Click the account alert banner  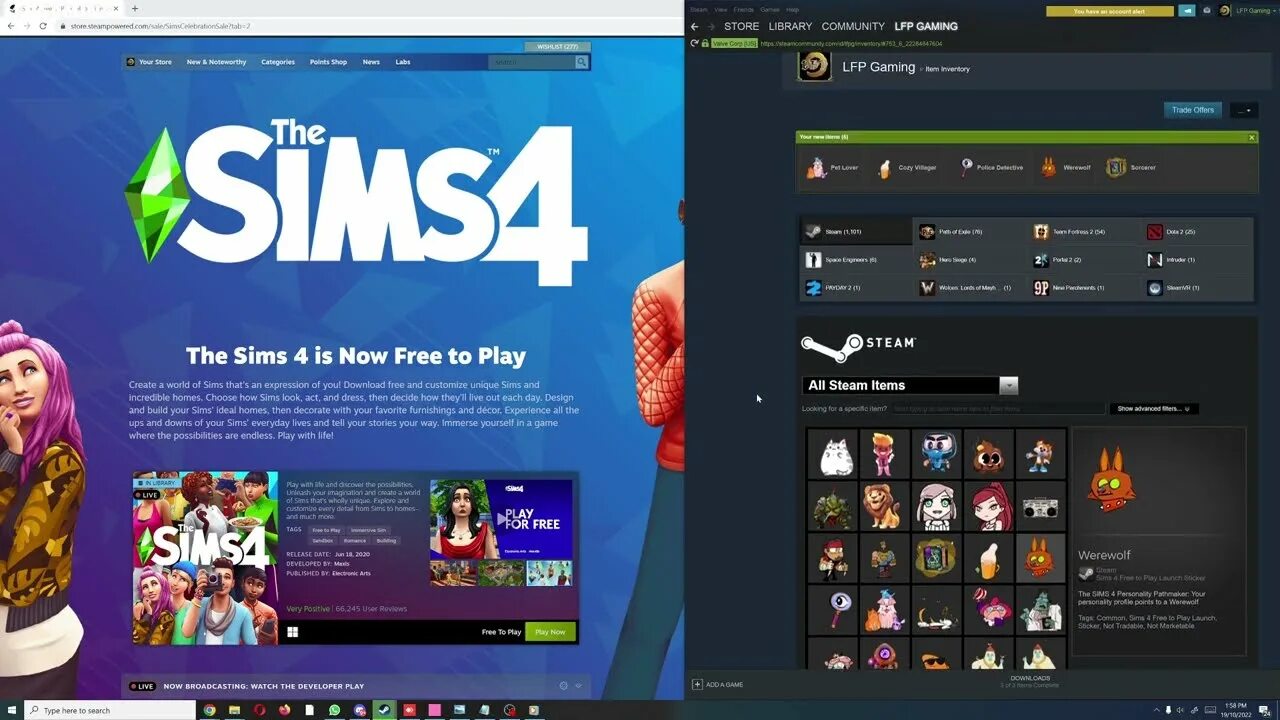[1110, 11]
